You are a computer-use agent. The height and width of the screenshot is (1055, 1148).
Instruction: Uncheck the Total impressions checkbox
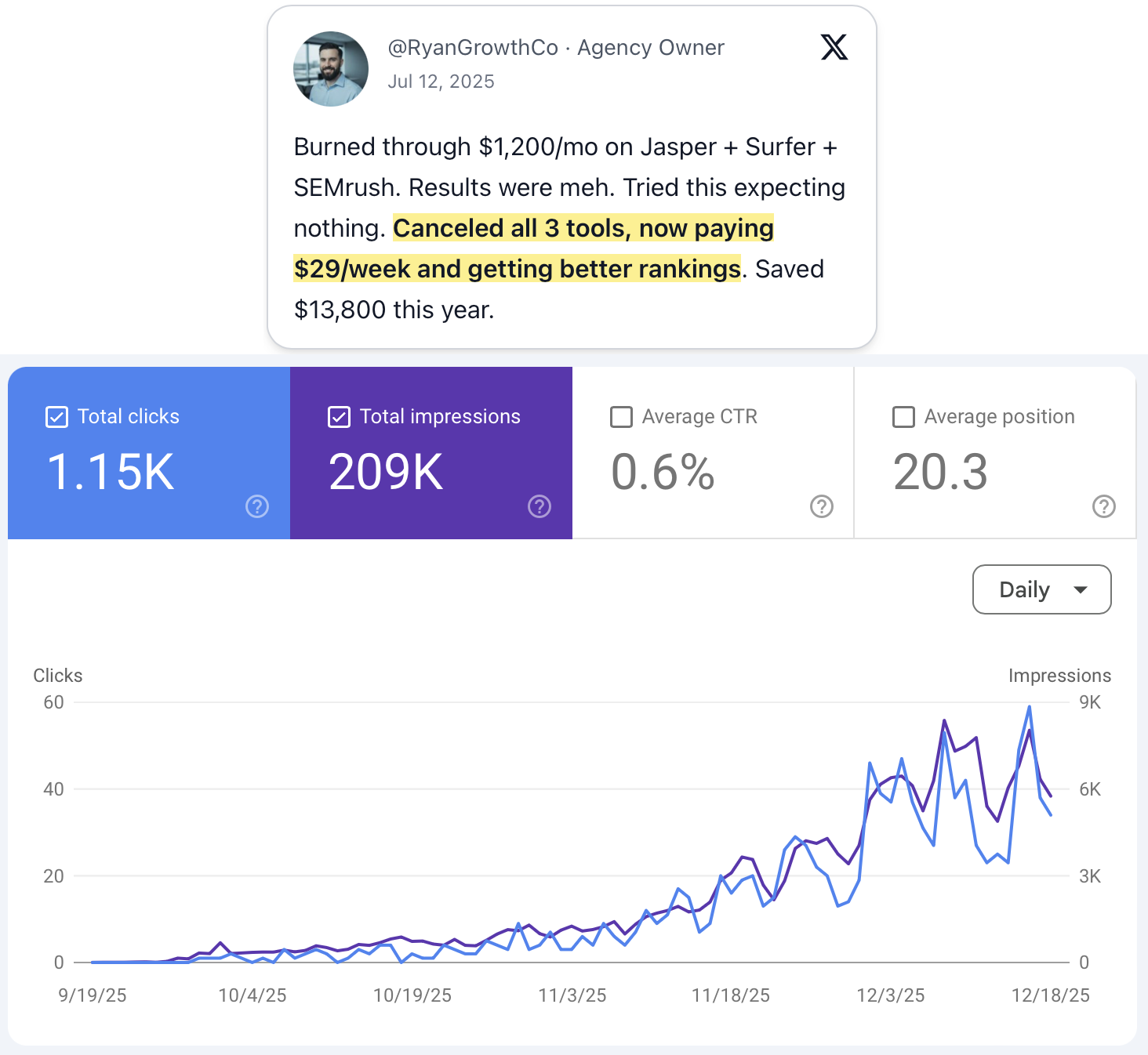click(339, 417)
